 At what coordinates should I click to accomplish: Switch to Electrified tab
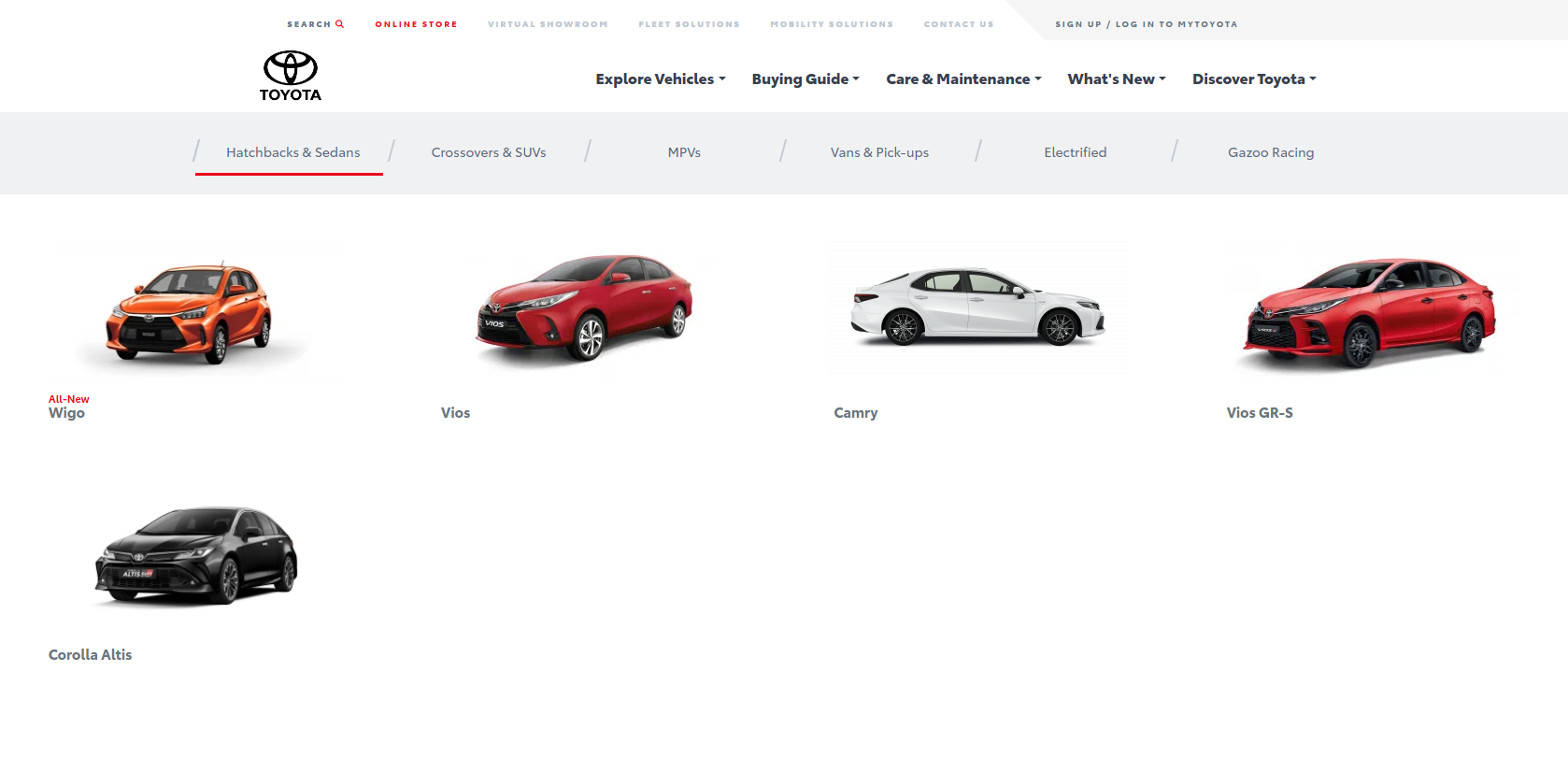coord(1075,152)
